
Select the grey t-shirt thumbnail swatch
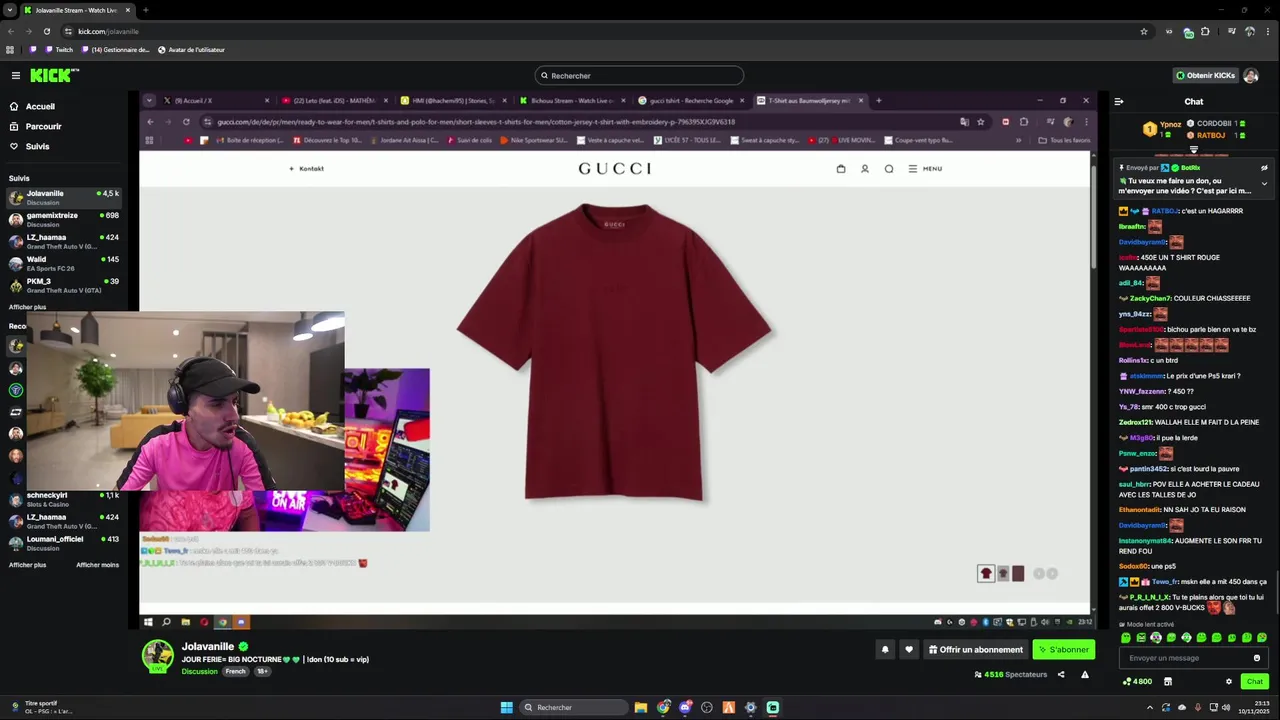coord(1003,573)
